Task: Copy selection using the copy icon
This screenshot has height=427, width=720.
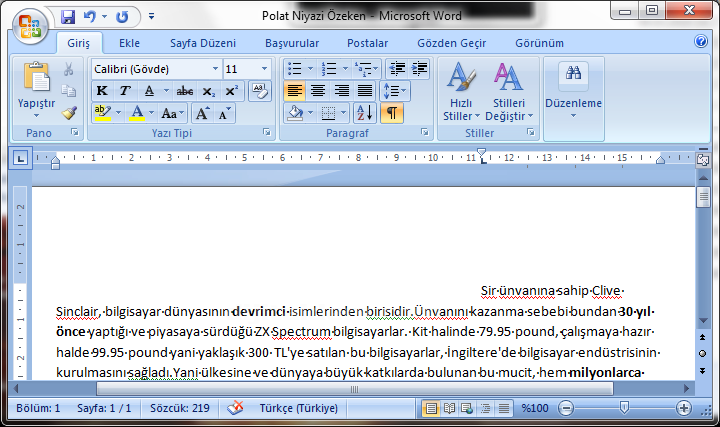Action: (x=69, y=91)
